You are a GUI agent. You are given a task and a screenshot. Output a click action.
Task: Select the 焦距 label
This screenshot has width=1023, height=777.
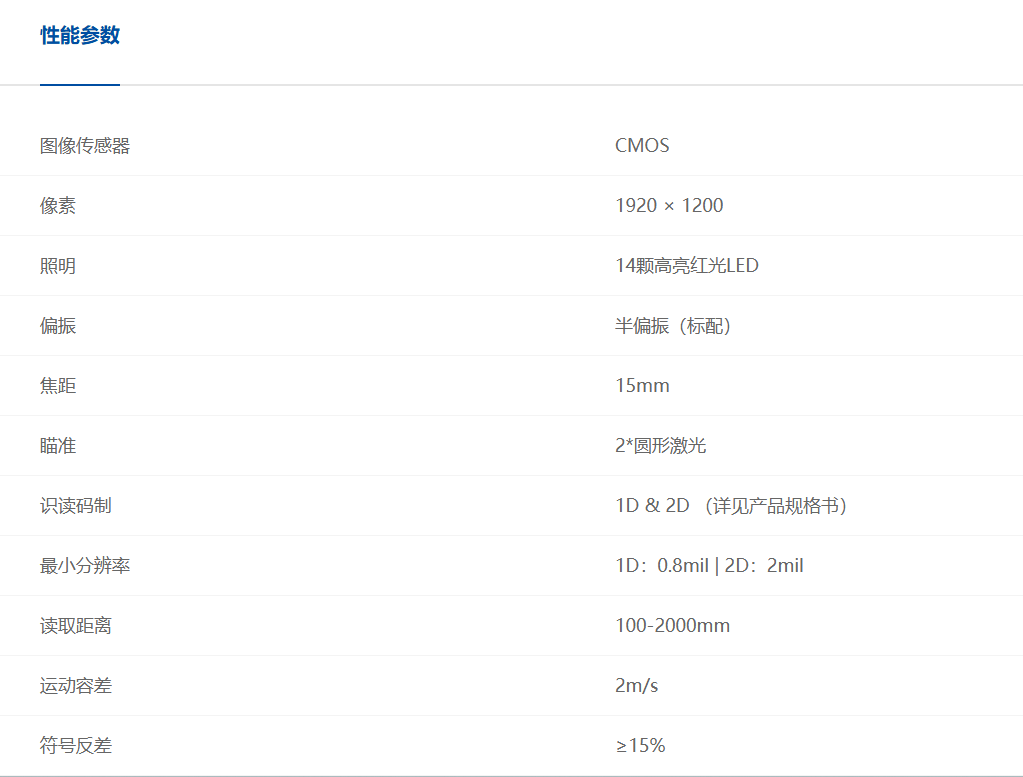58,386
